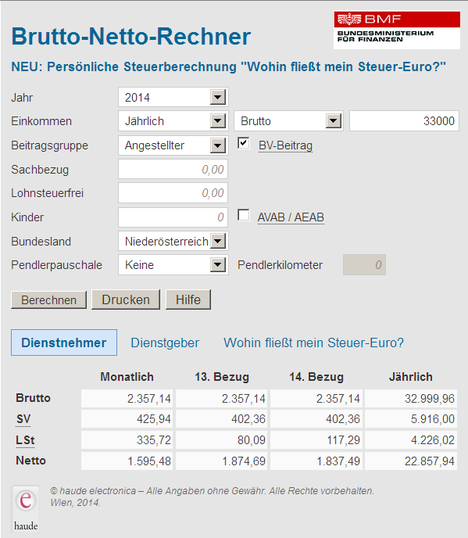Image resolution: width=468 pixels, height=538 pixels.
Task: Click the income amount field showing 33000
Action: coord(404,121)
